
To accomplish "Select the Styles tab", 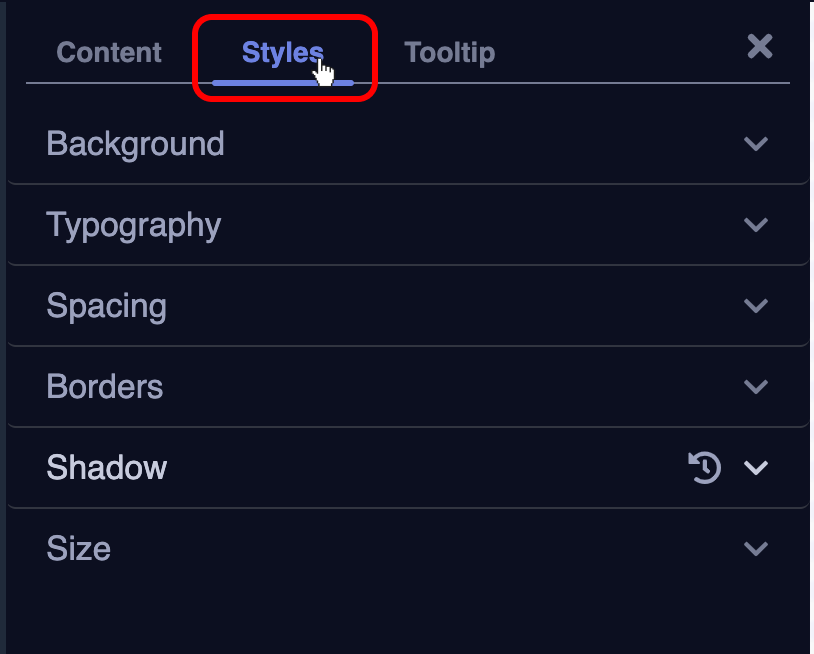I will tap(282, 52).
